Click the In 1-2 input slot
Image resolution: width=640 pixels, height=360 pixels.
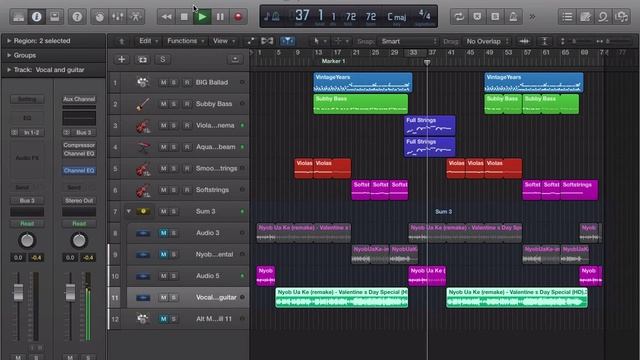point(31,132)
